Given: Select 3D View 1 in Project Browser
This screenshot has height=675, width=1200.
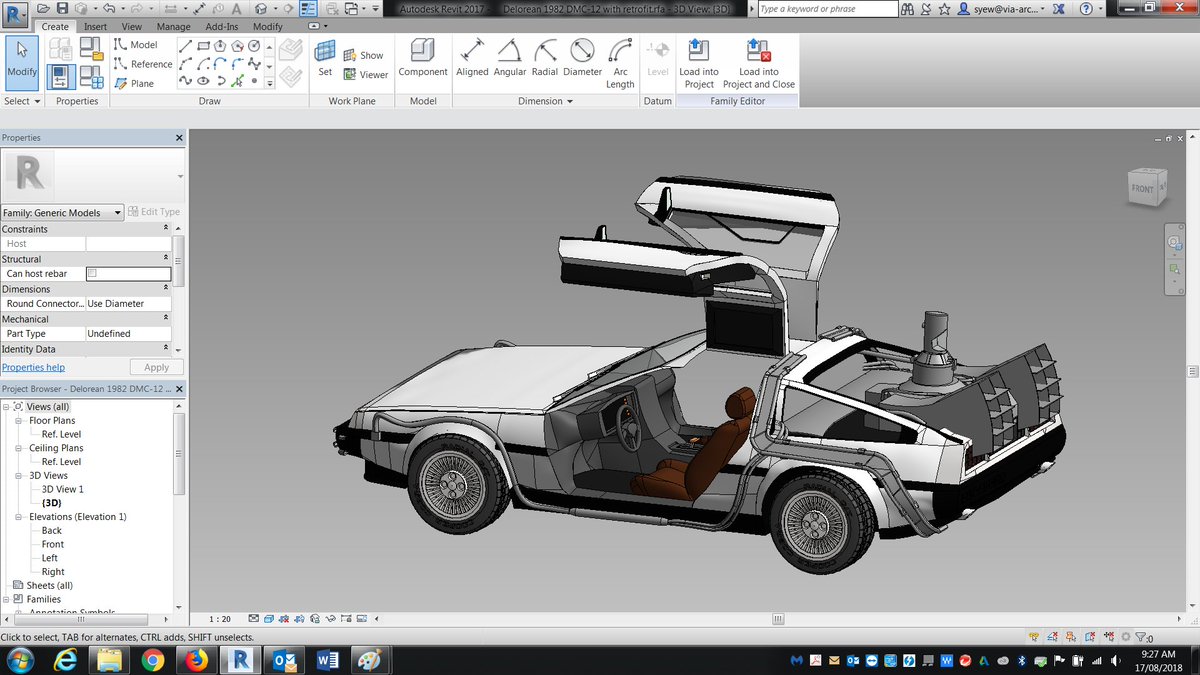Looking at the screenshot, I should click(x=63, y=489).
